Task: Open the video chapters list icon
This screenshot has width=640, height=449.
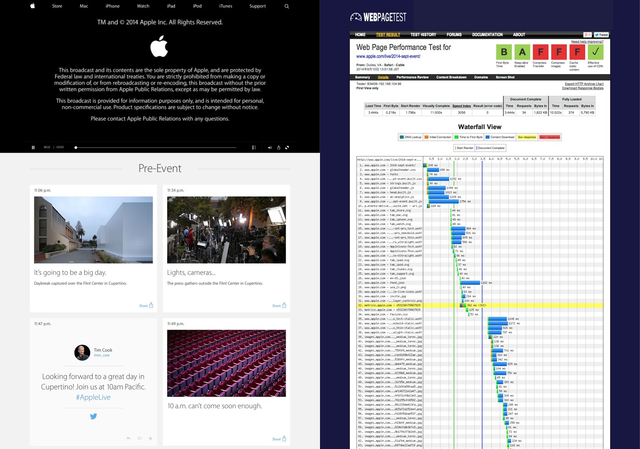Action: pos(254,147)
